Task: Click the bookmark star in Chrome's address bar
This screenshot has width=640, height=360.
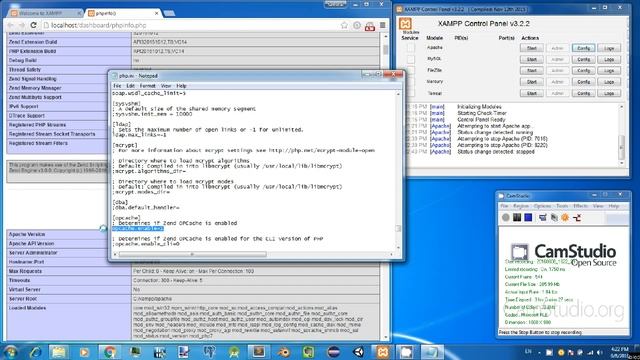Action: click(x=344, y=25)
